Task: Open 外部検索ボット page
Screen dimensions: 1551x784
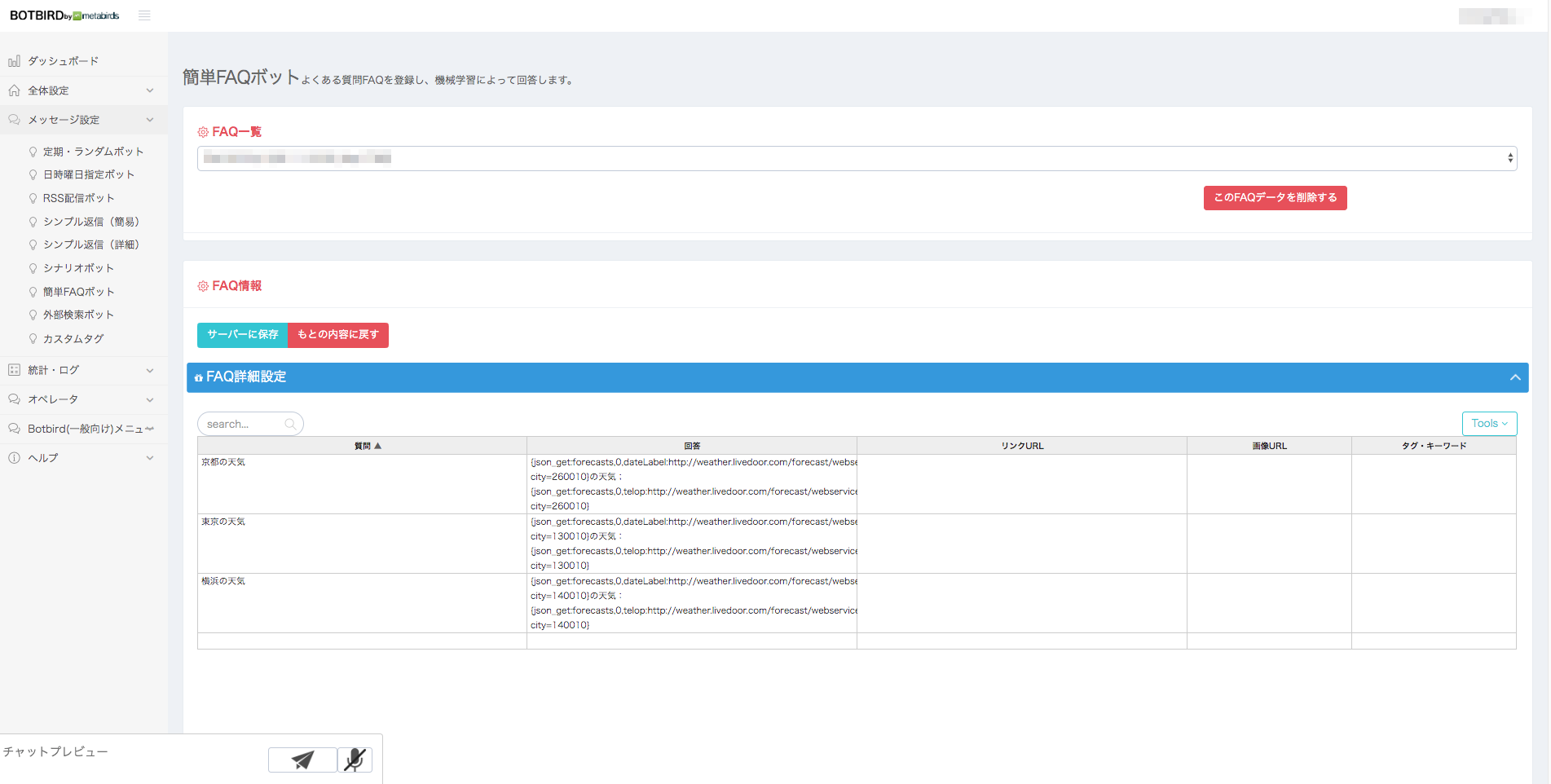Action: (78, 315)
